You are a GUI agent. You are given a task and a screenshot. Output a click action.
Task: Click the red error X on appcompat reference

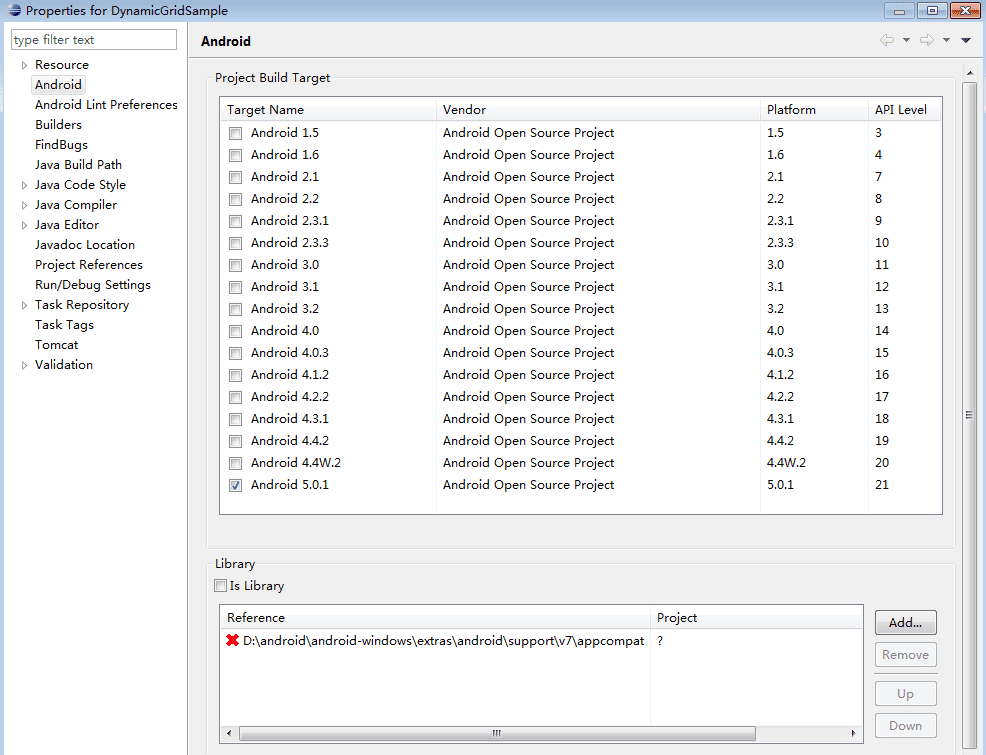click(x=233, y=641)
